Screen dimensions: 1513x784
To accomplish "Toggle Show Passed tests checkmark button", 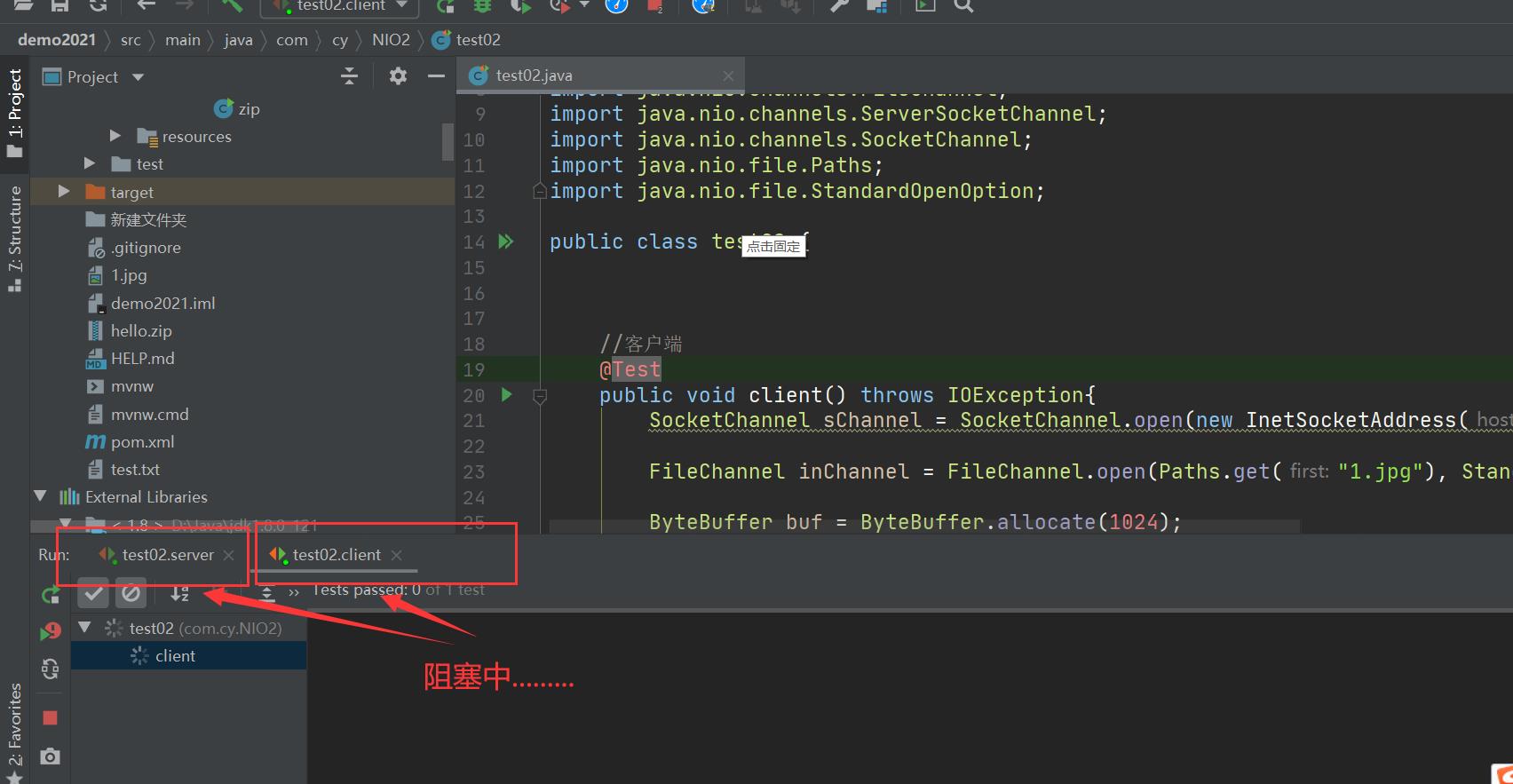I will coord(93,592).
